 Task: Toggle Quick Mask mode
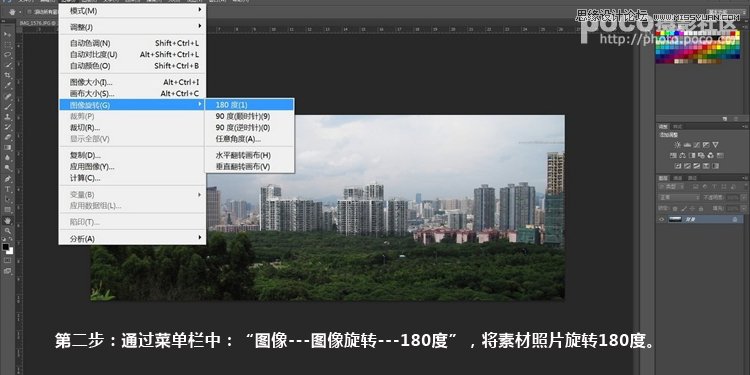8,261
